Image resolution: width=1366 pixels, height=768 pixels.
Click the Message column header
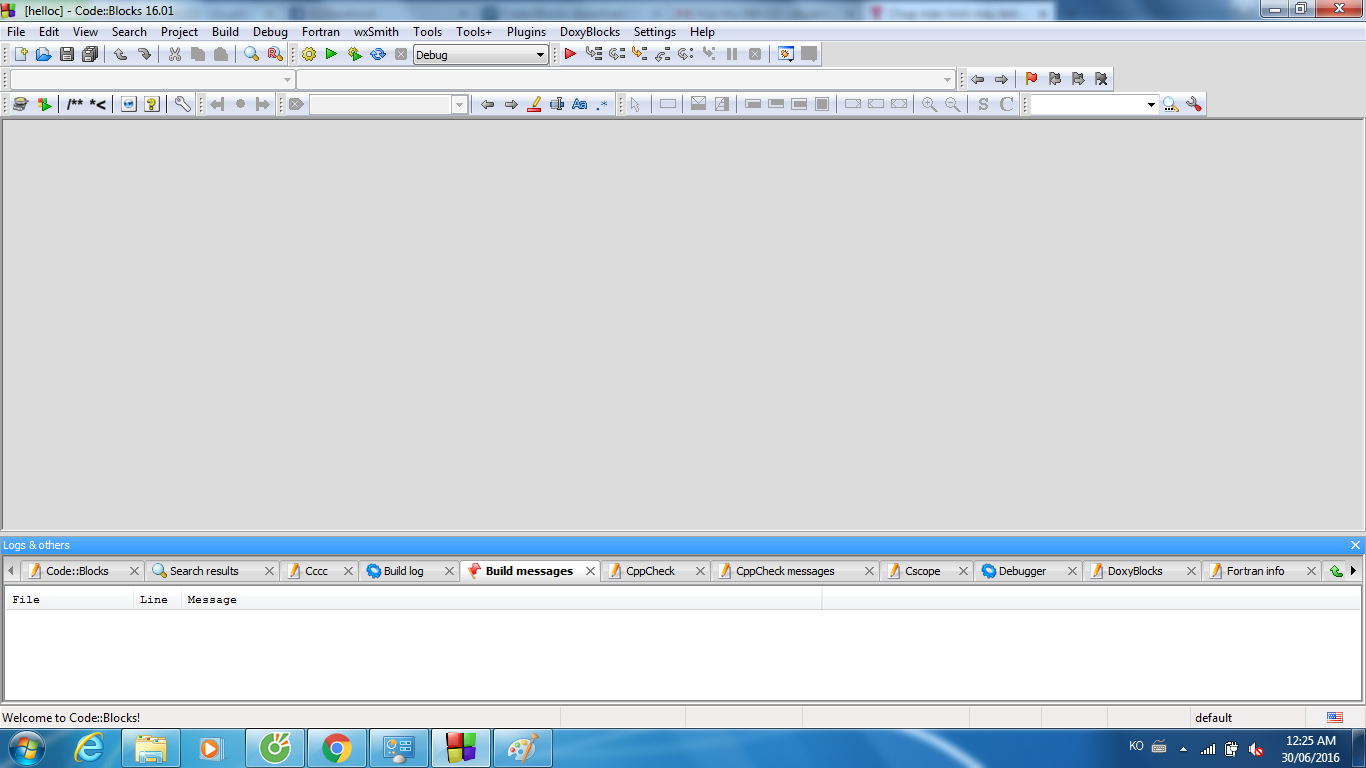tap(212, 599)
